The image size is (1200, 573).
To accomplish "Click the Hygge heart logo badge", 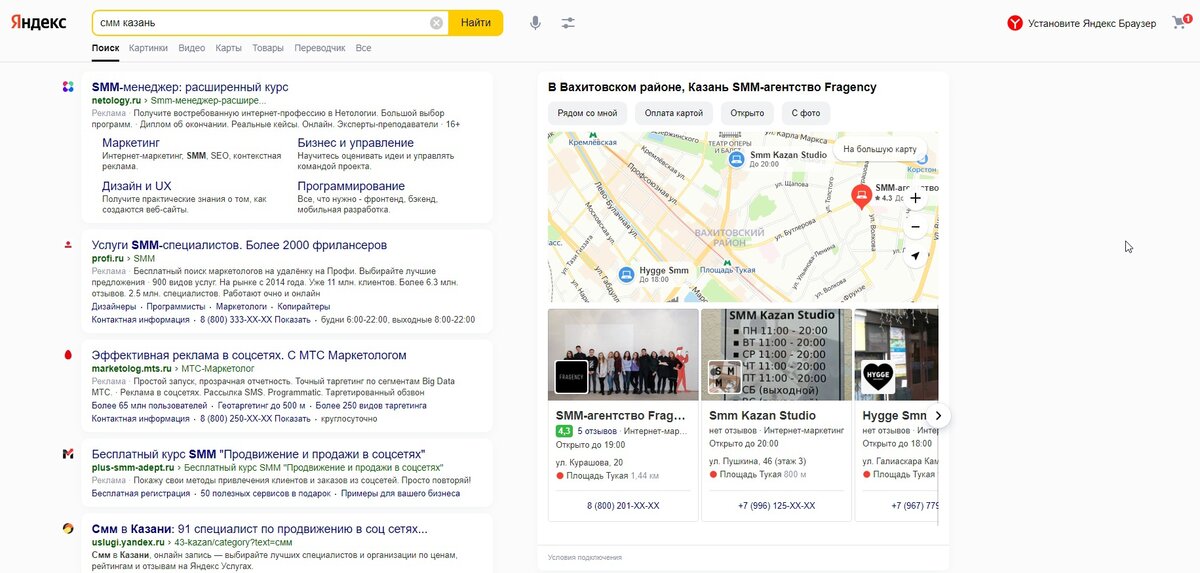I will point(877,377).
